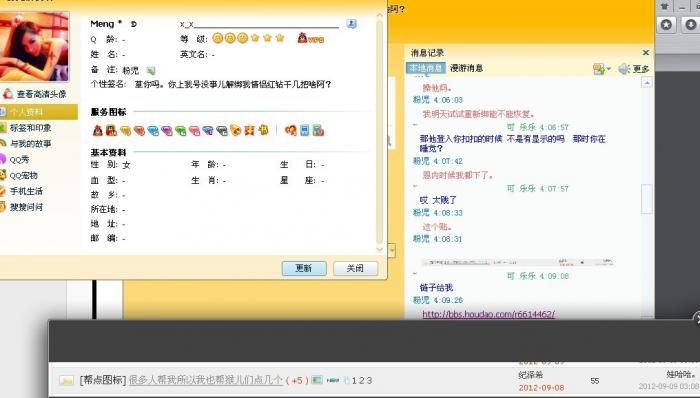Go to page 3 of forum thread
Viewport: 700px width, 398px height.
tap(369, 381)
